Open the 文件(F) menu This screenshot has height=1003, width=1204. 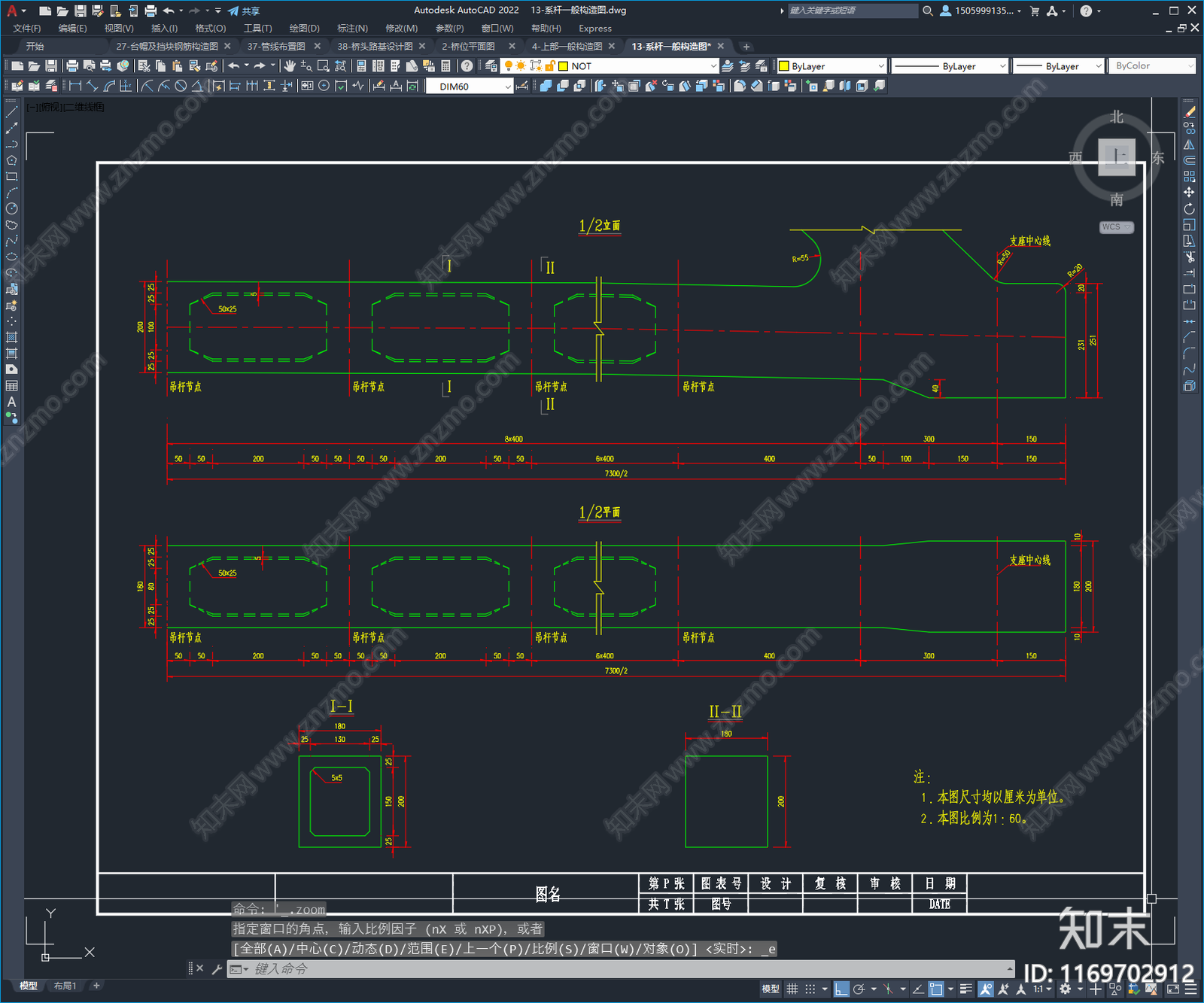pos(26,29)
